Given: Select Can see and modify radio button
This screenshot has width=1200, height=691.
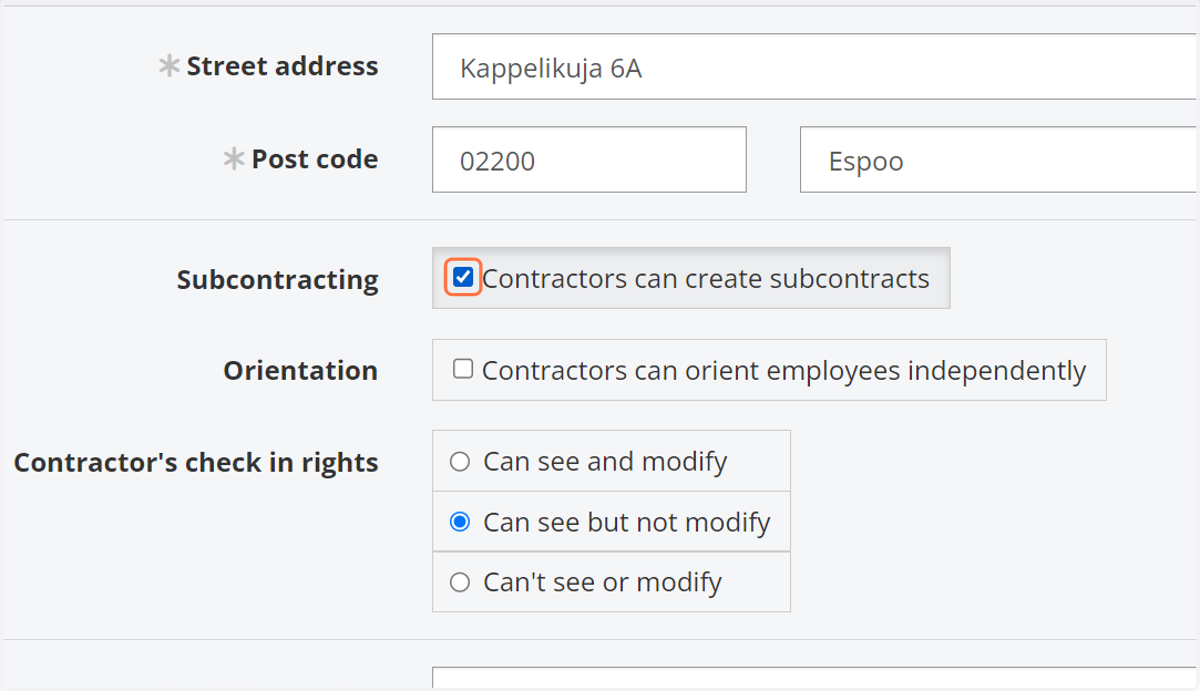Looking at the screenshot, I should coord(460,462).
